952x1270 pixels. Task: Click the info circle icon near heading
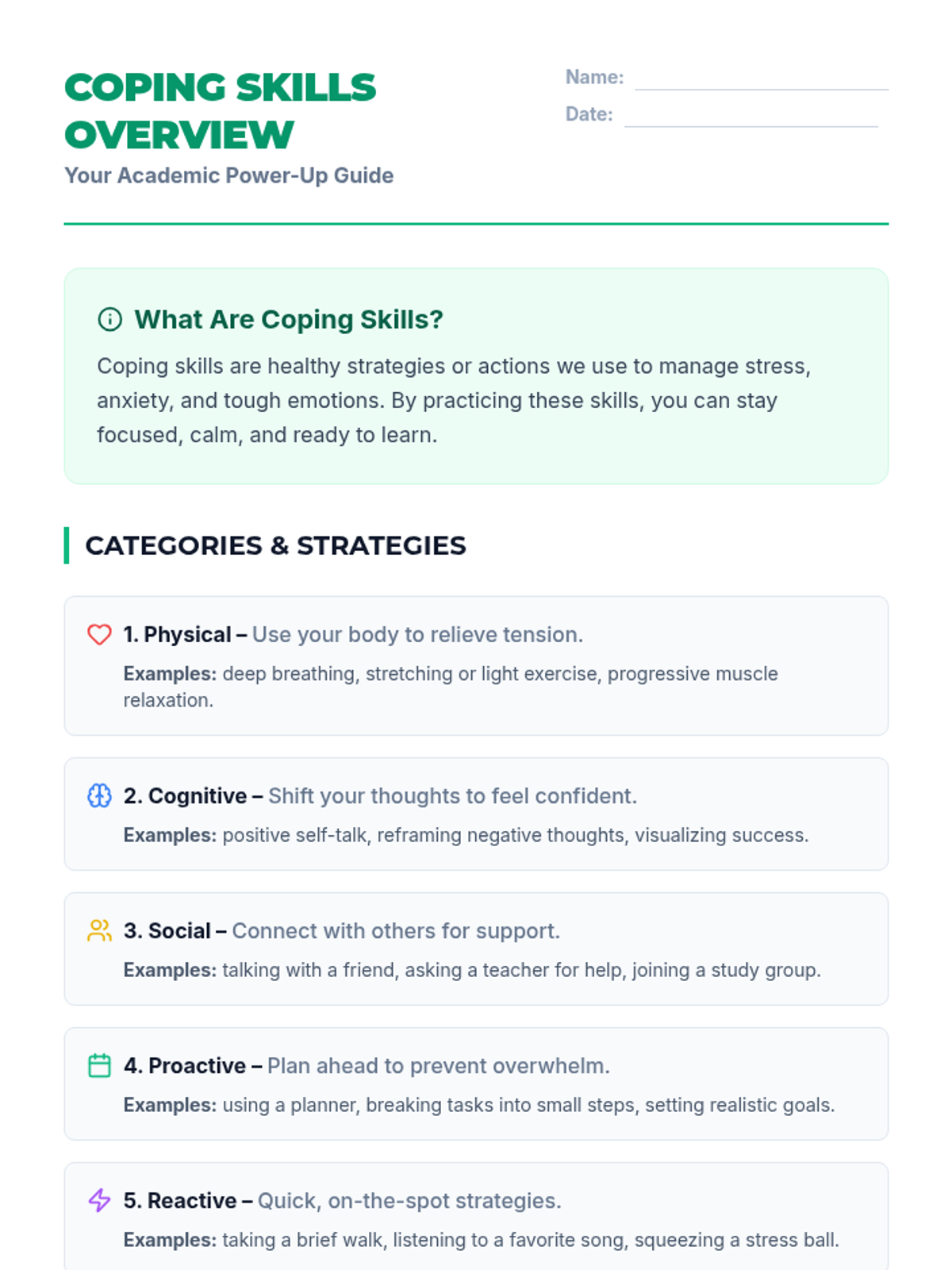[x=109, y=319]
